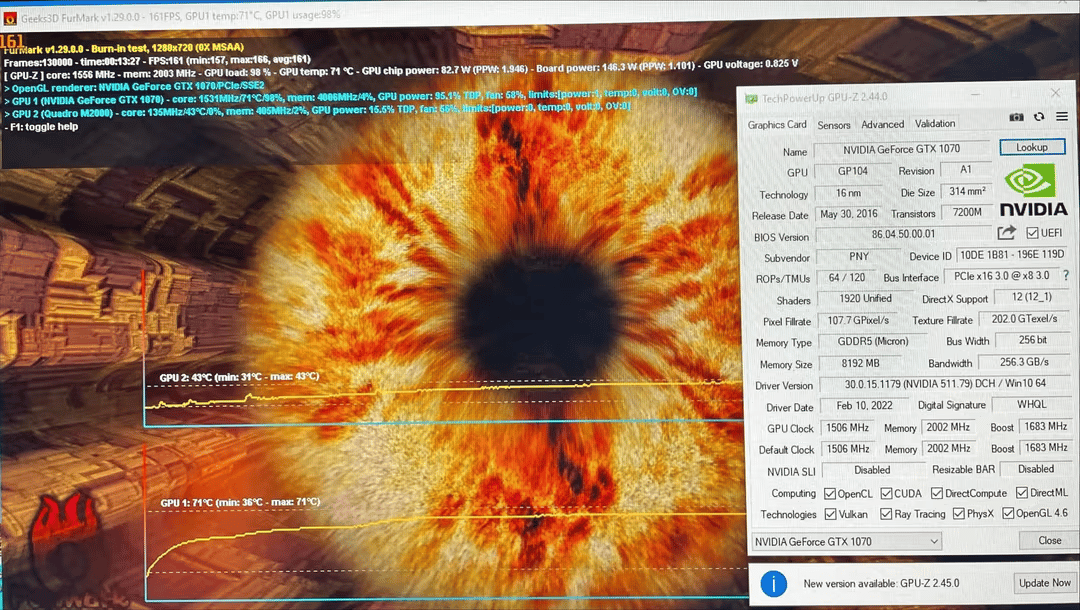Toggle the Vulkan checkbox
Viewport: 1080px width, 610px height.
[831, 514]
